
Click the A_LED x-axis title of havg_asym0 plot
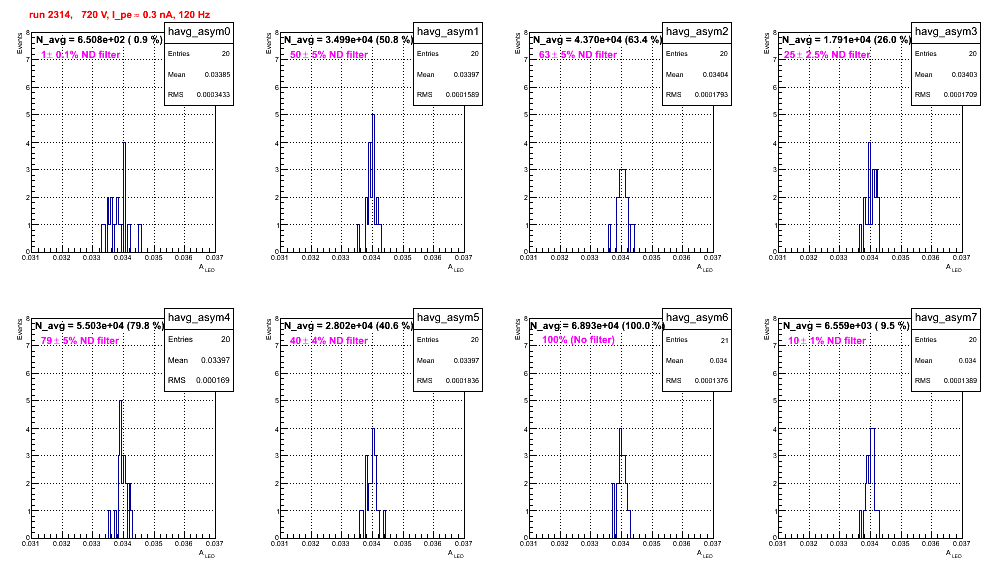[x=206, y=268]
